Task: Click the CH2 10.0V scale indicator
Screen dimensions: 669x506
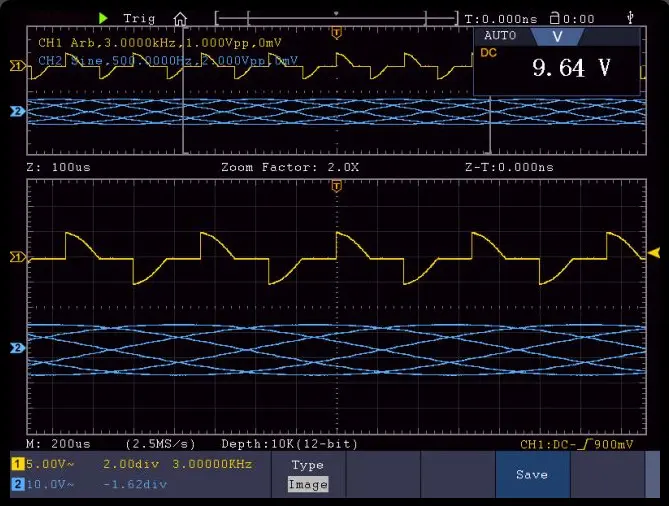Action: point(40,484)
